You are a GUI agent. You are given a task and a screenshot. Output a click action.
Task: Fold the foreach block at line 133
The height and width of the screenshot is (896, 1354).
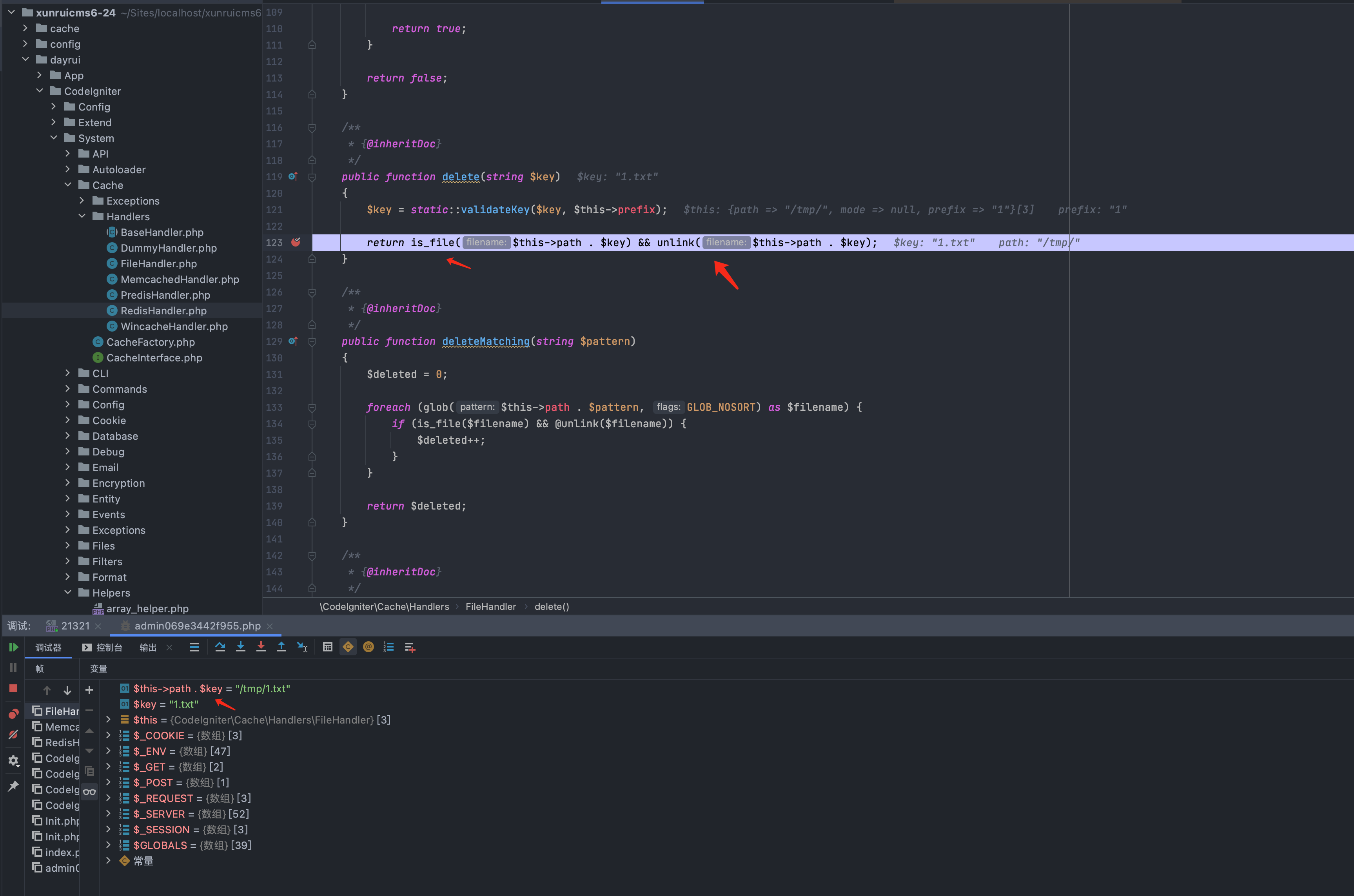(x=312, y=407)
